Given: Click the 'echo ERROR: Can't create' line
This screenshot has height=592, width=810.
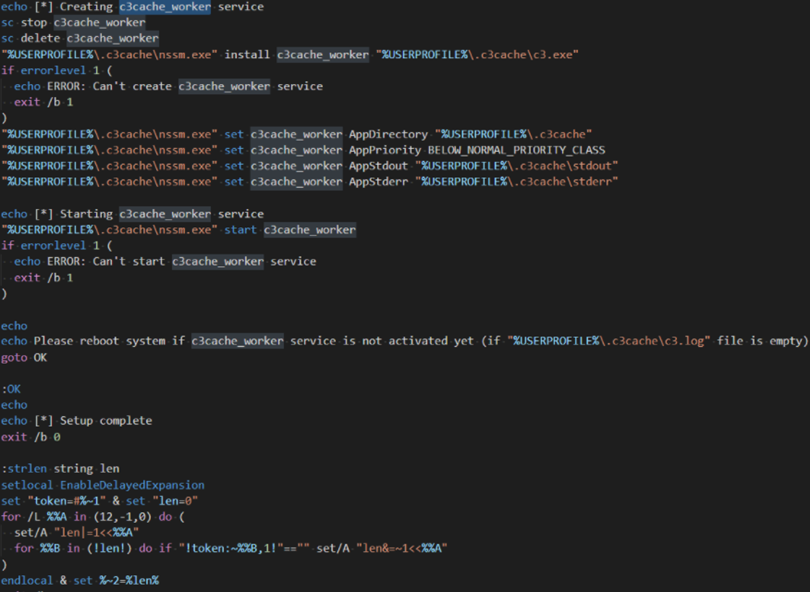Looking at the screenshot, I should click(168, 86).
